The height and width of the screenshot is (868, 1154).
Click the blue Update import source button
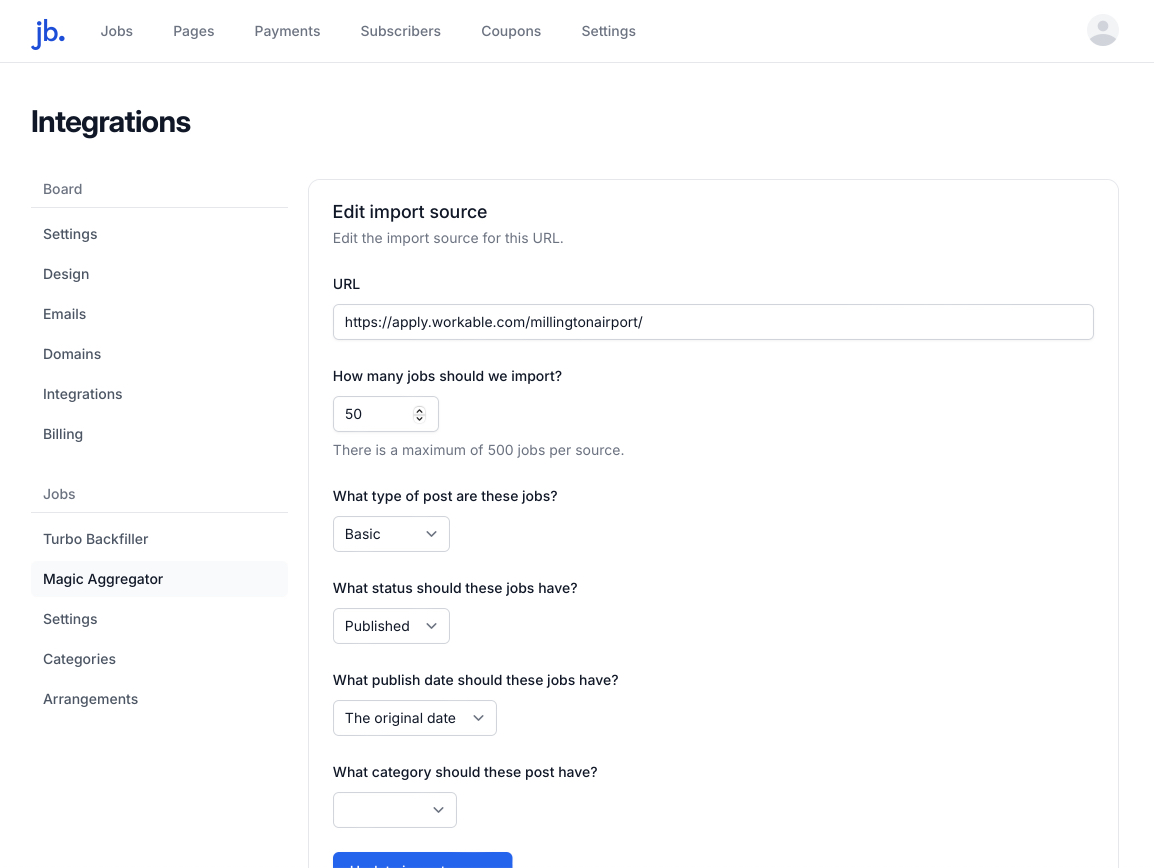[x=422, y=863]
